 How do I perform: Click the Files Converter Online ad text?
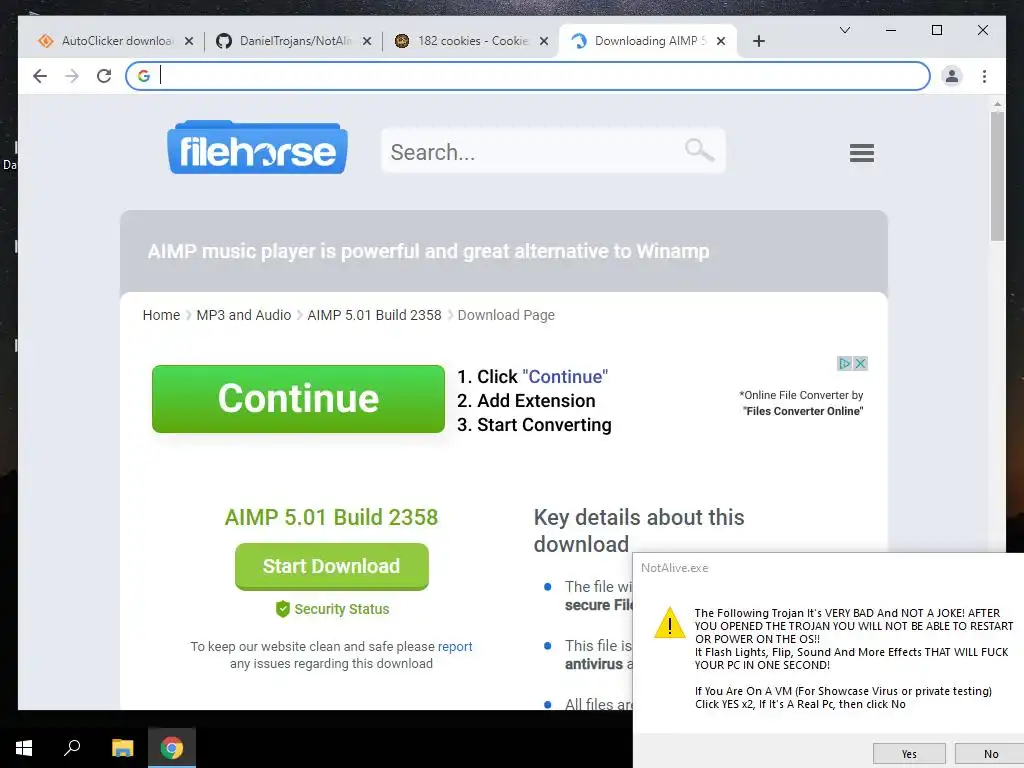[x=803, y=411]
